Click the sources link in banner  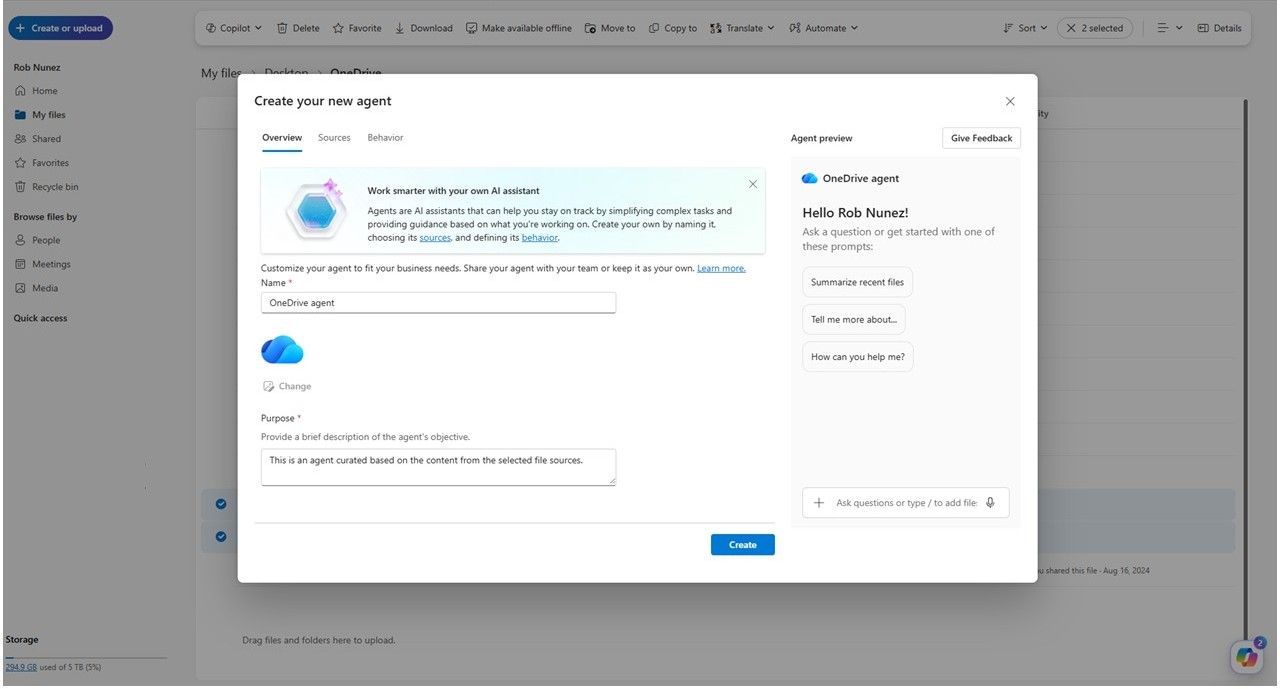point(435,238)
